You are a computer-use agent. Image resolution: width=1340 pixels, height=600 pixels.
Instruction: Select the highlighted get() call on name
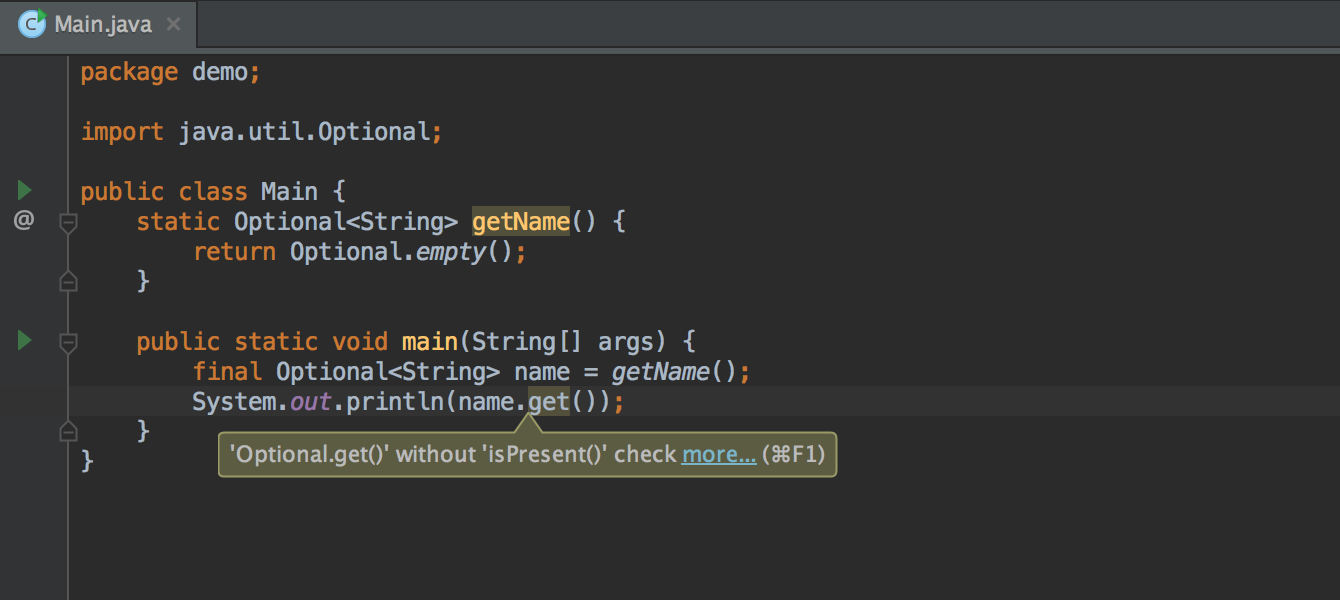coord(548,401)
